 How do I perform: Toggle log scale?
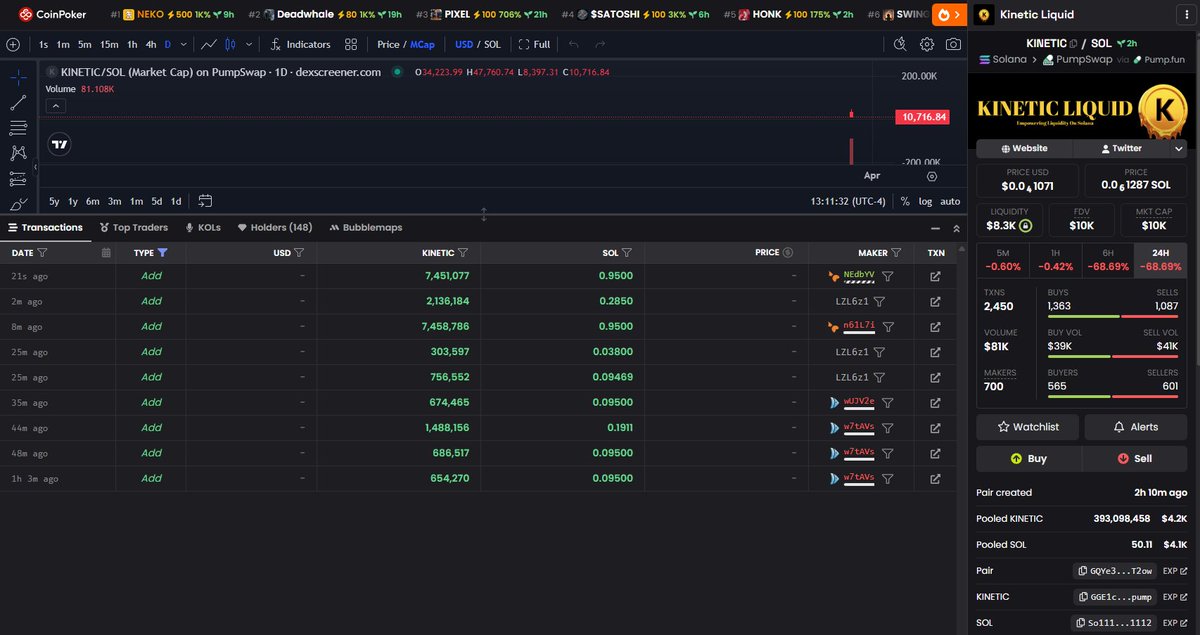pos(926,201)
